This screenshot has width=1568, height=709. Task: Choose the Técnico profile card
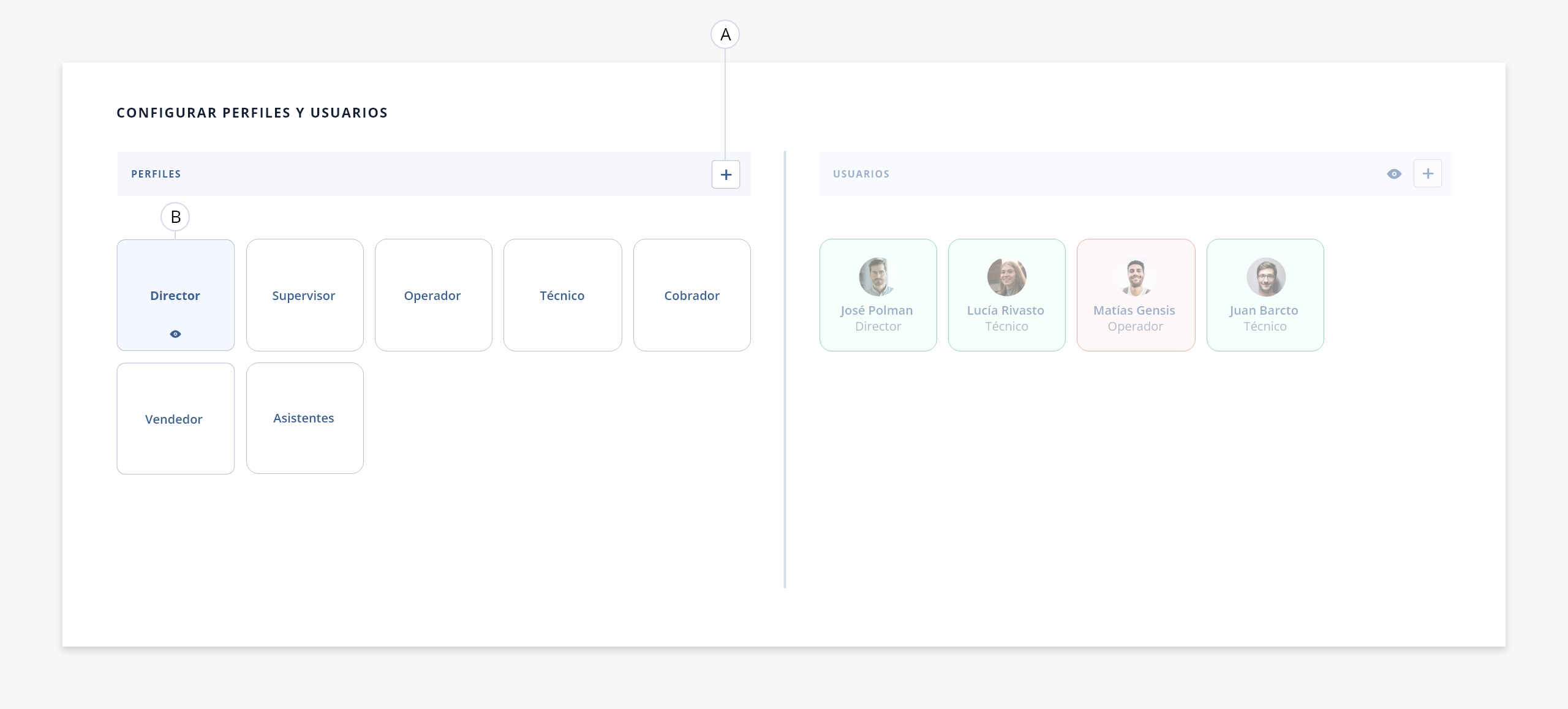(x=563, y=295)
